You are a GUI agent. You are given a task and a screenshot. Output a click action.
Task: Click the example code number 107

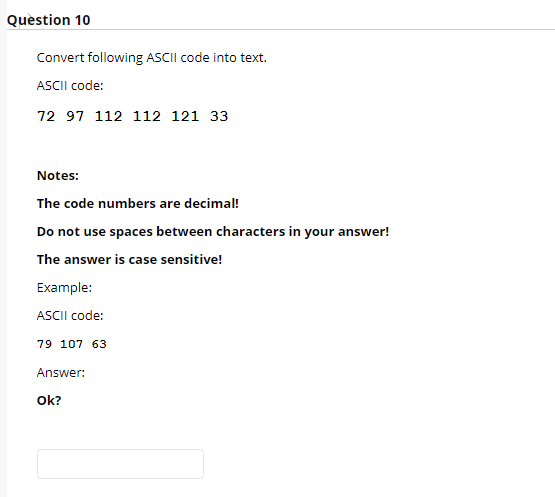click(71, 344)
